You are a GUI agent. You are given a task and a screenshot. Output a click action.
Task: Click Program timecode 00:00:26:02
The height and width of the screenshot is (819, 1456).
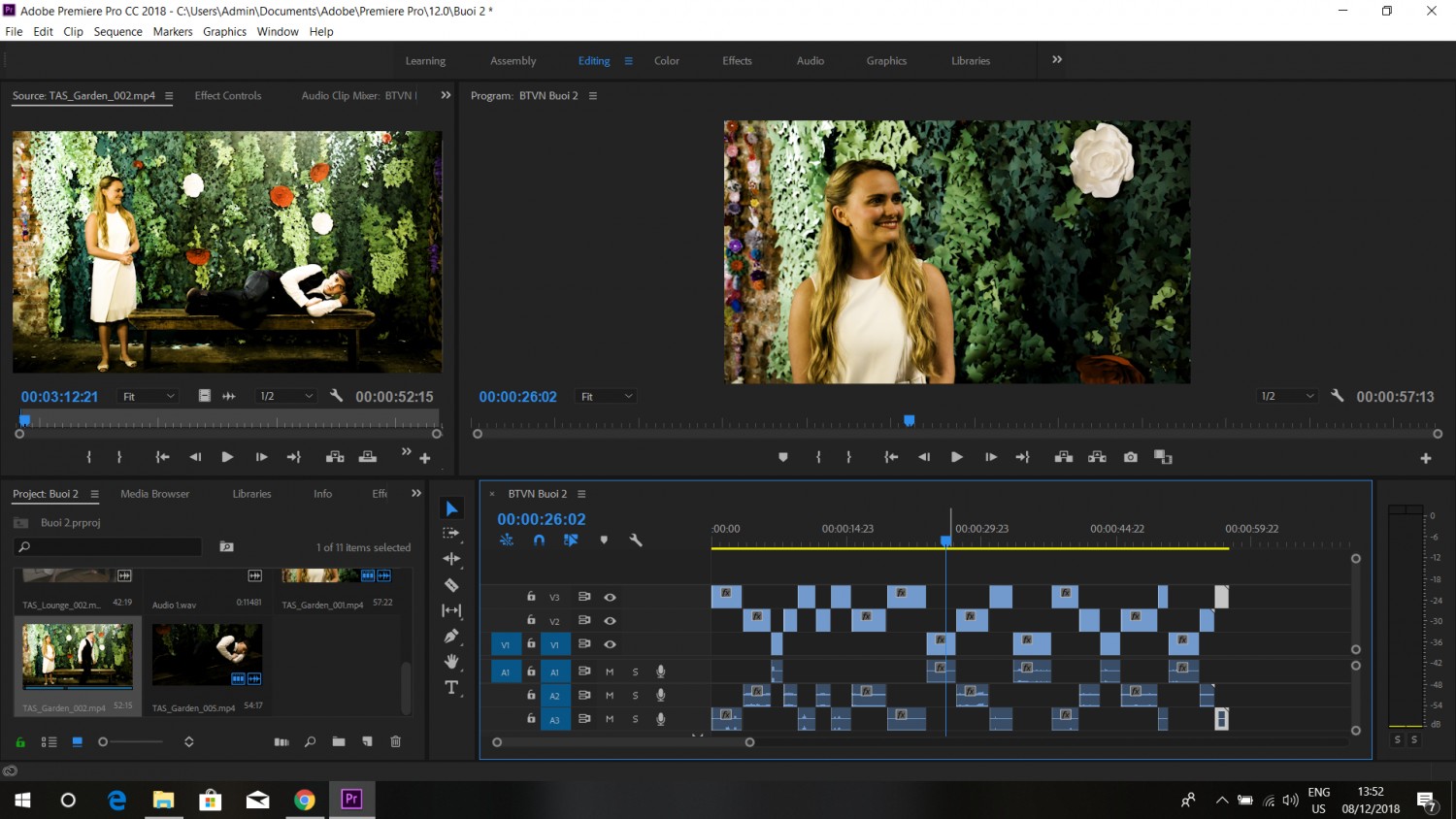(x=517, y=397)
